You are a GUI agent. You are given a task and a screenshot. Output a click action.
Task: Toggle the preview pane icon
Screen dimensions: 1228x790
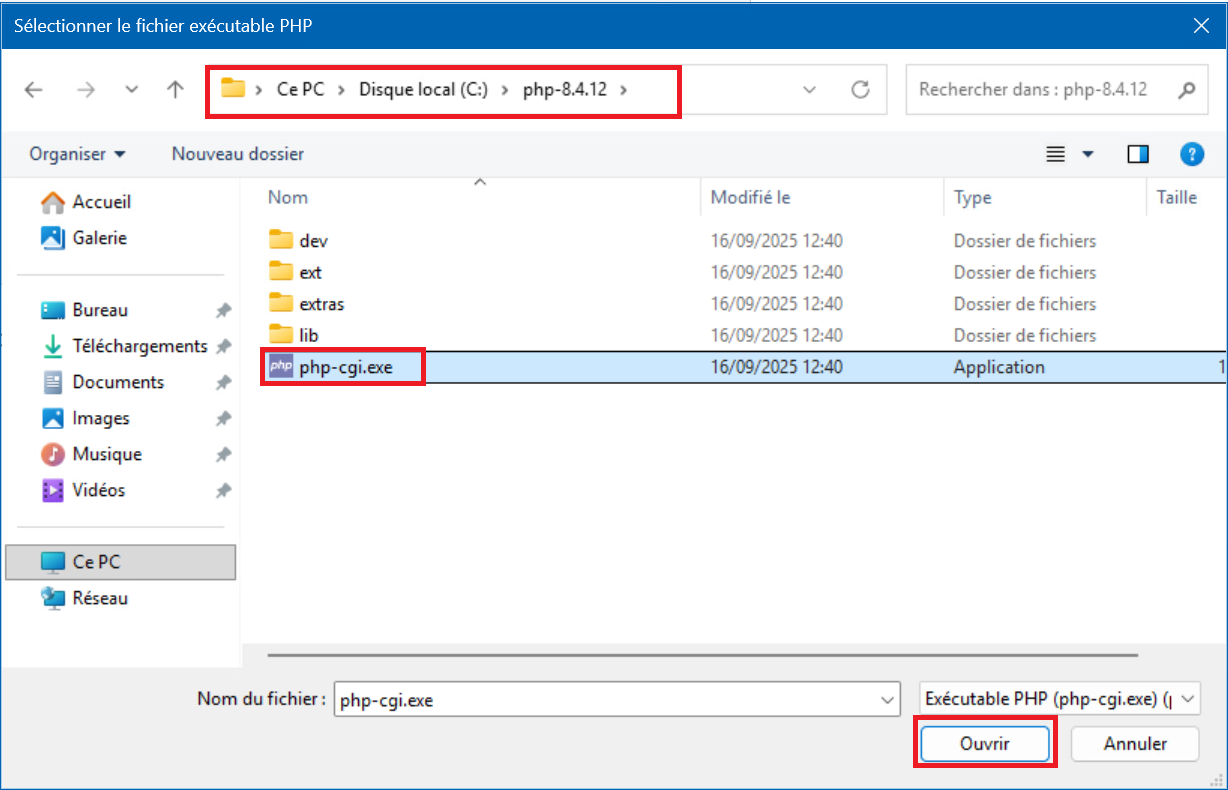[x=1138, y=154]
